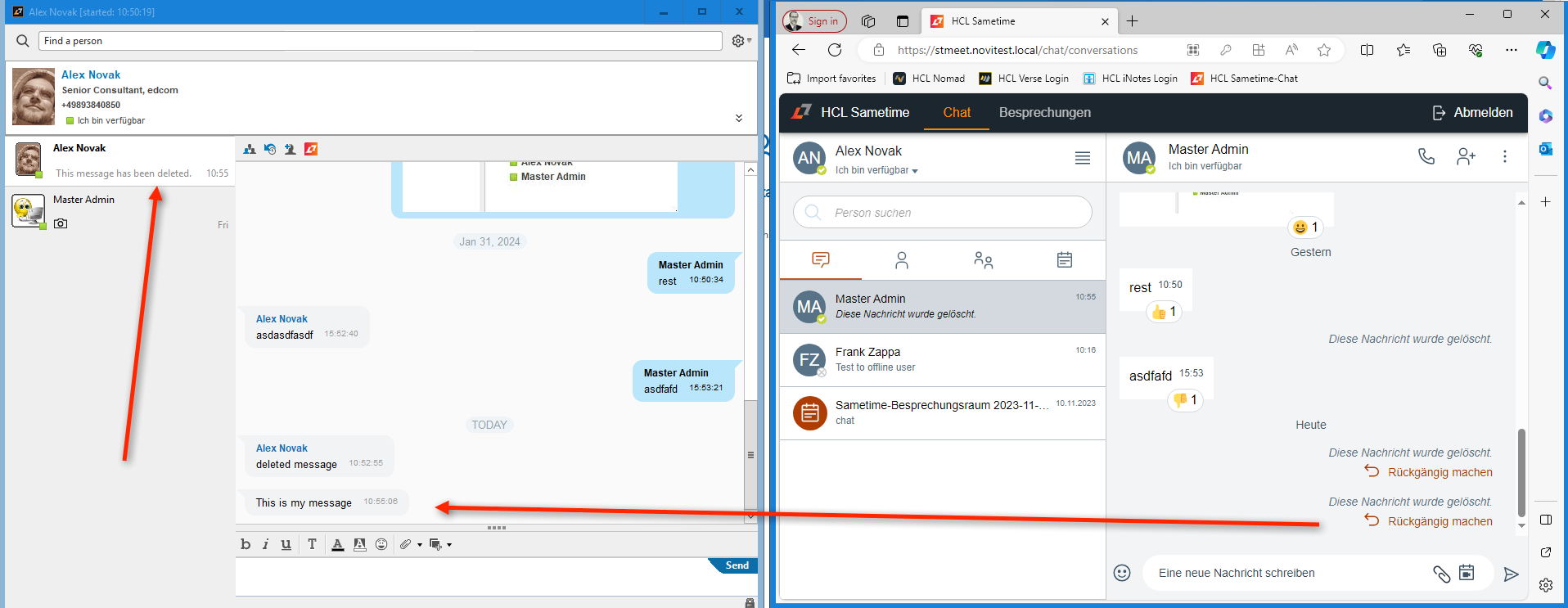Click the desktop chat vertical scrollbar
1568x608 pixels.
coord(750,454)
